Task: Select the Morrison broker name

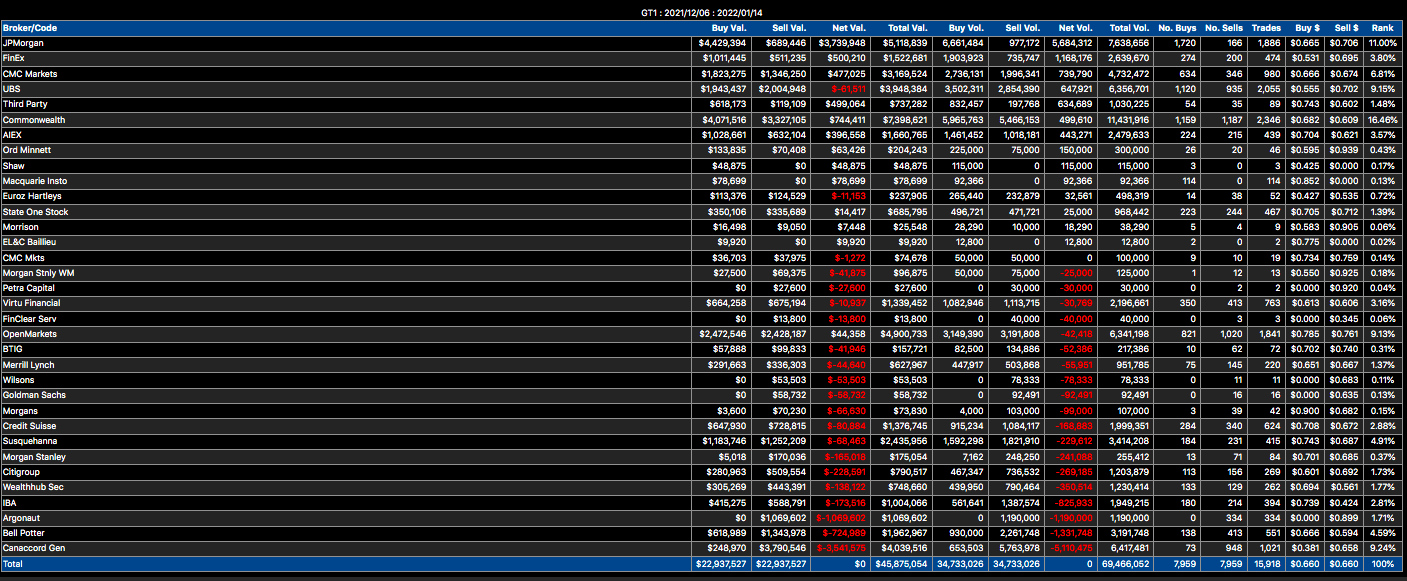Action: click(20, 227)
